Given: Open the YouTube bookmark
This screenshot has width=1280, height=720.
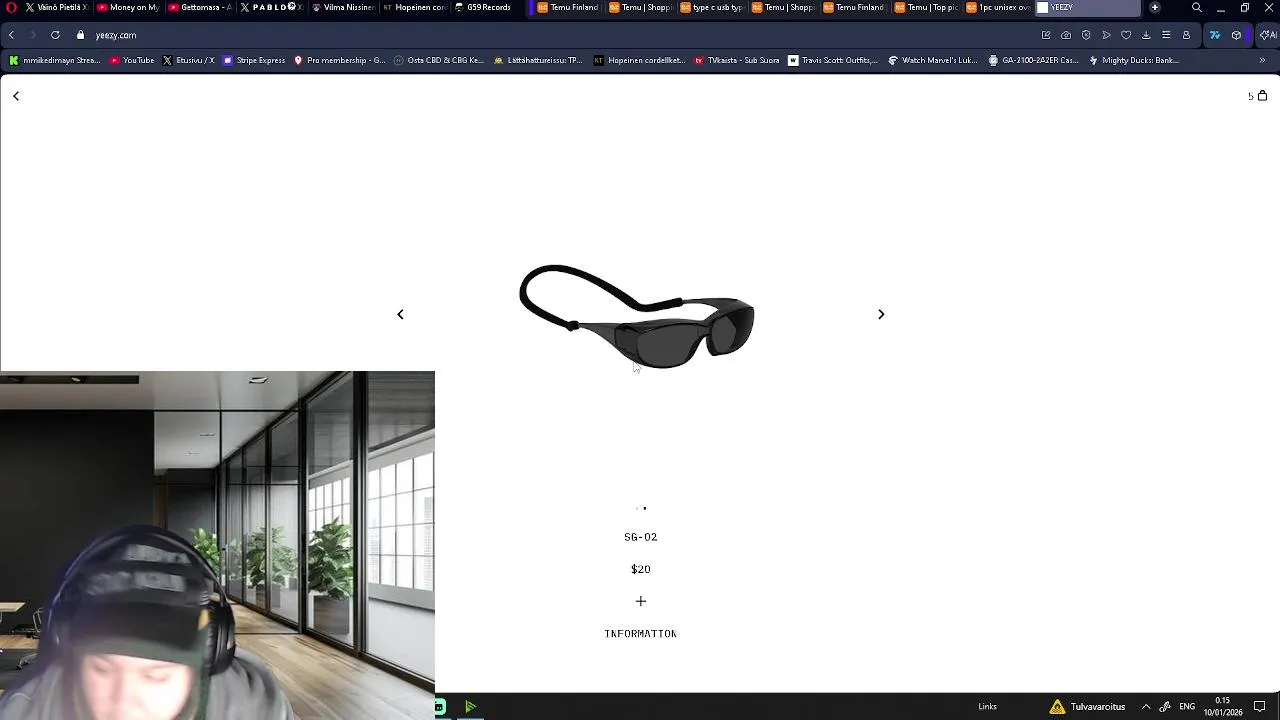Looking at the screenshot, I should (x=132, y=60).
